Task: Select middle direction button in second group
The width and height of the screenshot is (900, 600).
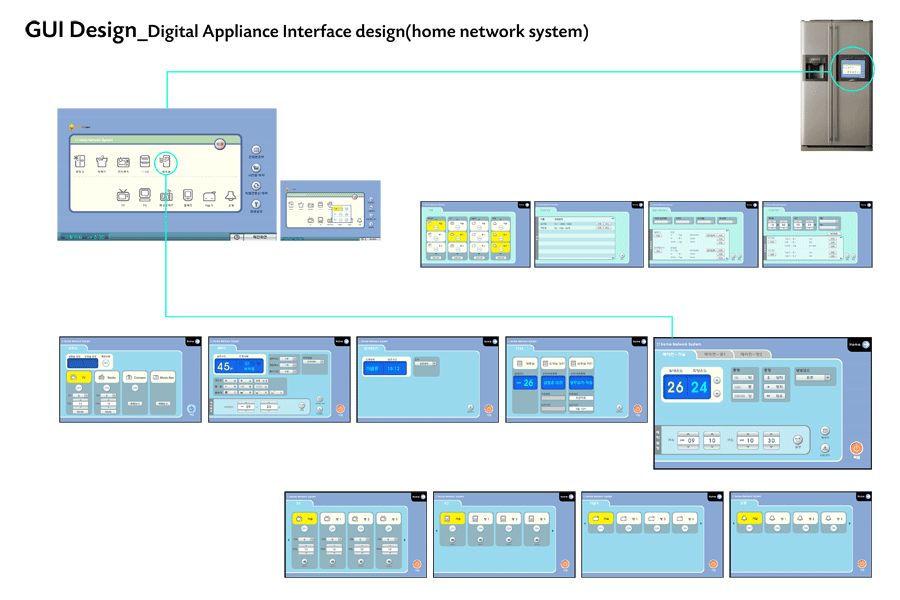Action: point(774,387)
